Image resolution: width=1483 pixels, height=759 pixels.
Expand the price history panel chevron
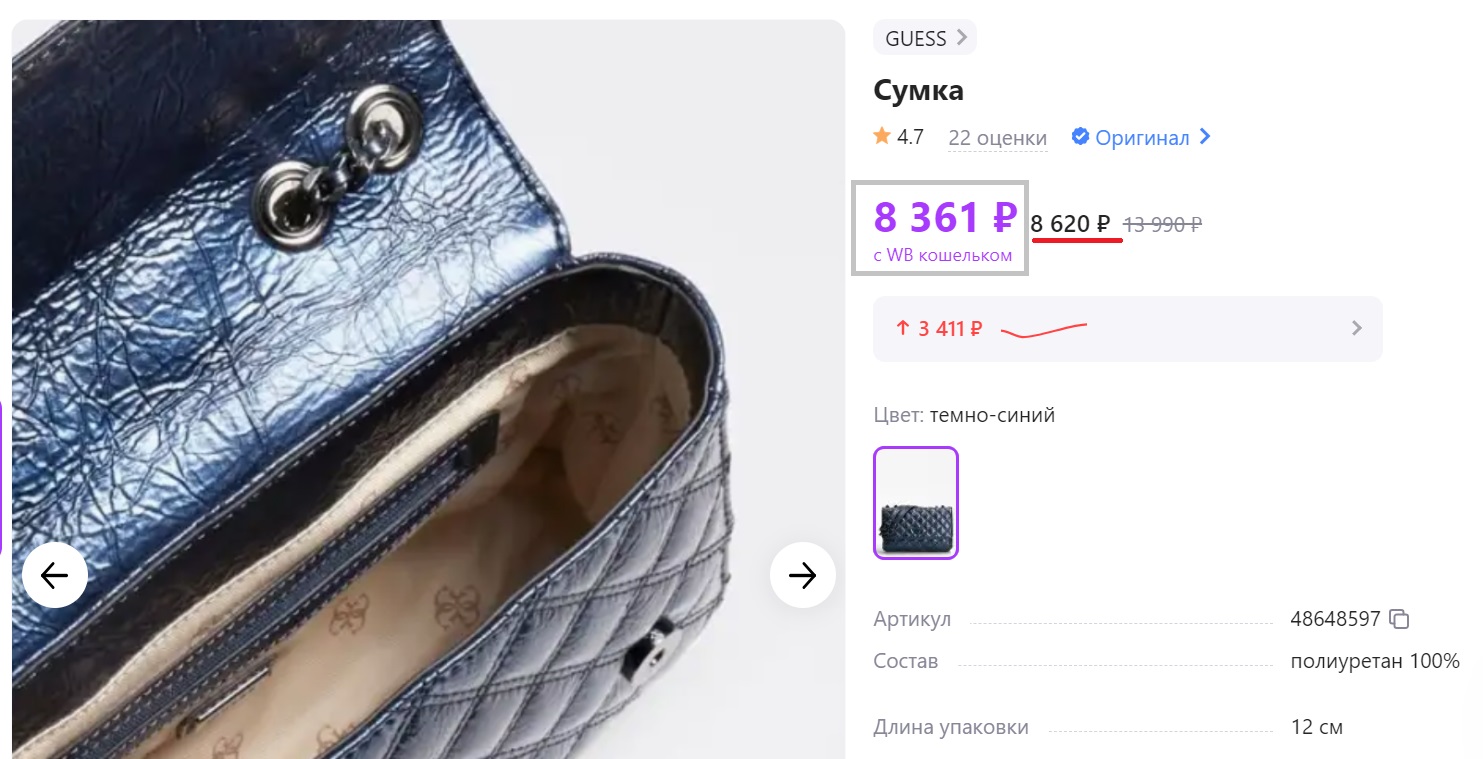(x=1357, y=328)
